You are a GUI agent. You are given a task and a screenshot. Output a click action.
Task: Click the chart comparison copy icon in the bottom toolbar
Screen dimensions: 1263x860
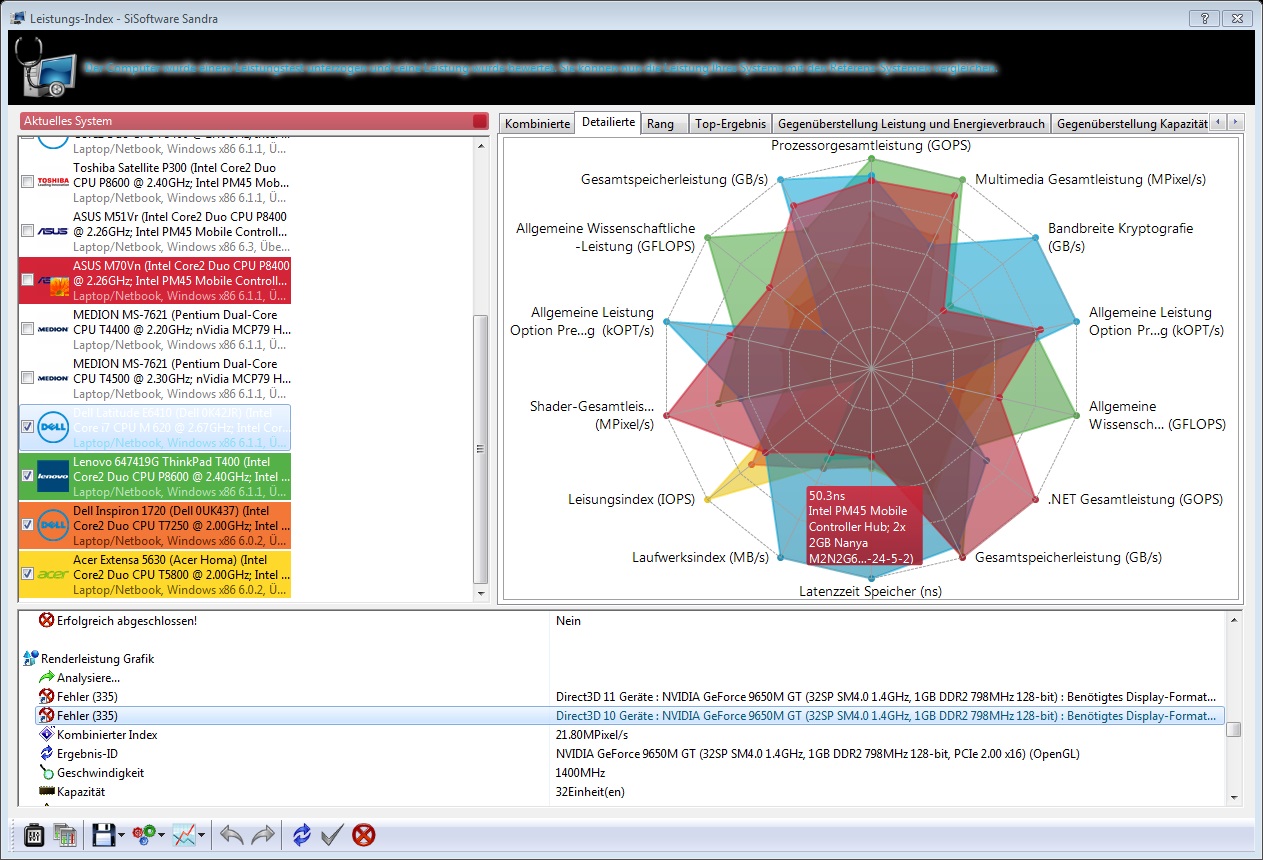[x=65, y=834]
